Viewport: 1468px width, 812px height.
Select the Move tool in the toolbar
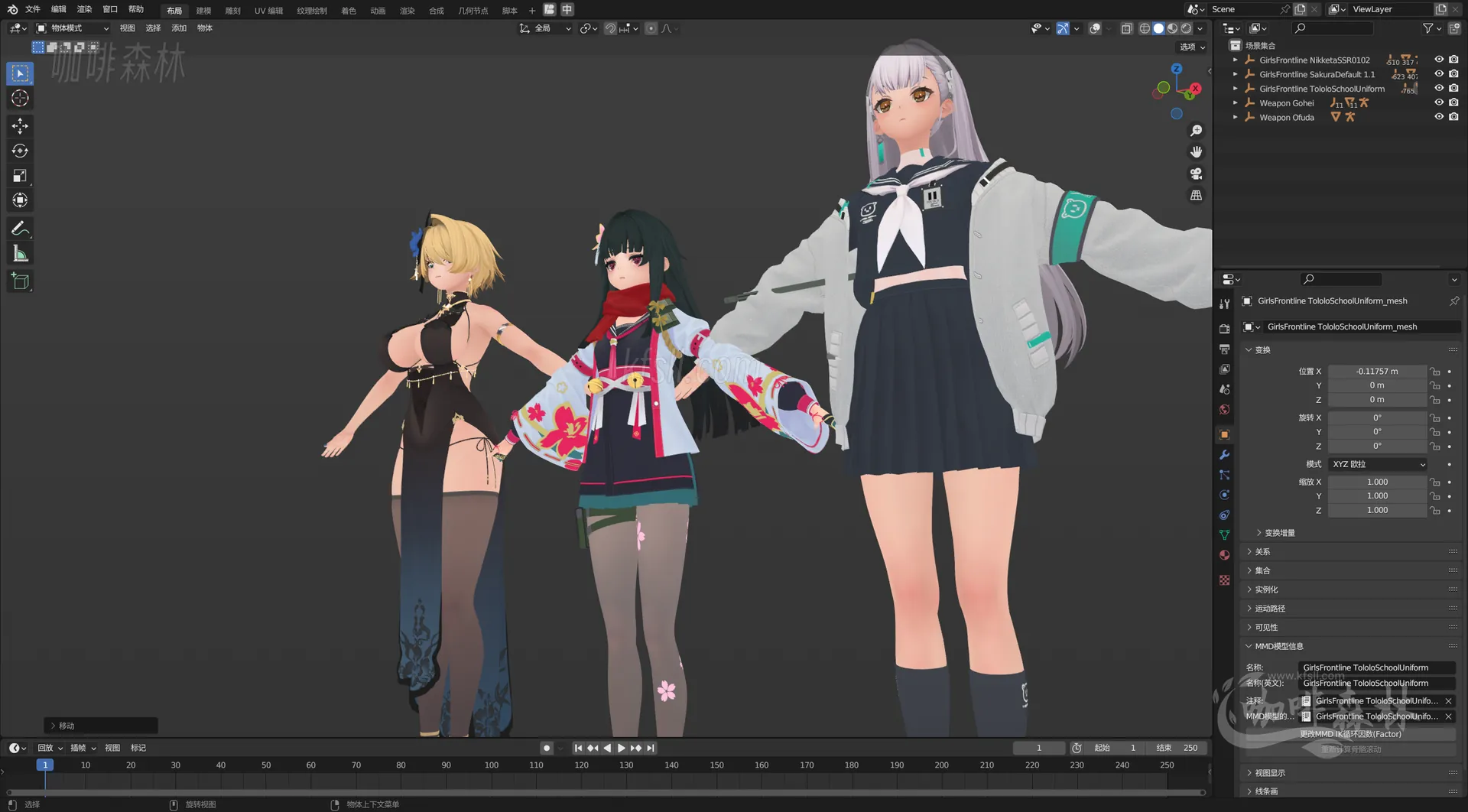point(20,125)
